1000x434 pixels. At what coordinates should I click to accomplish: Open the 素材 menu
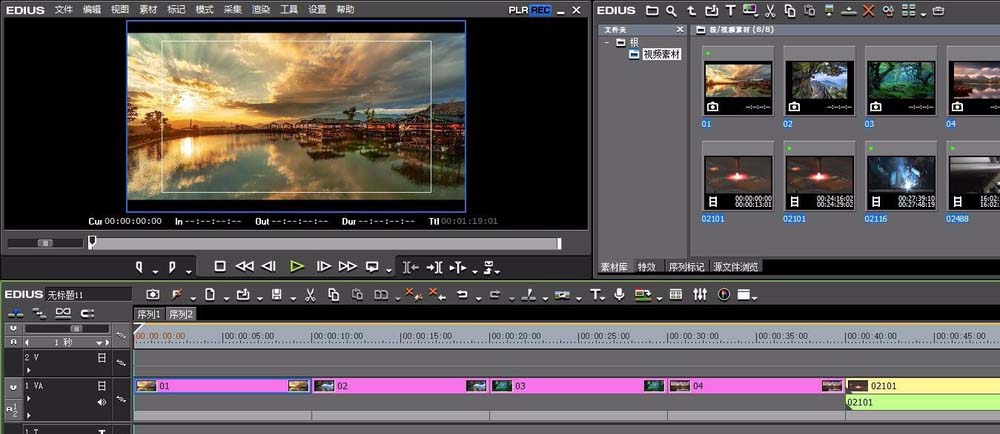click(x=148, y=10)
